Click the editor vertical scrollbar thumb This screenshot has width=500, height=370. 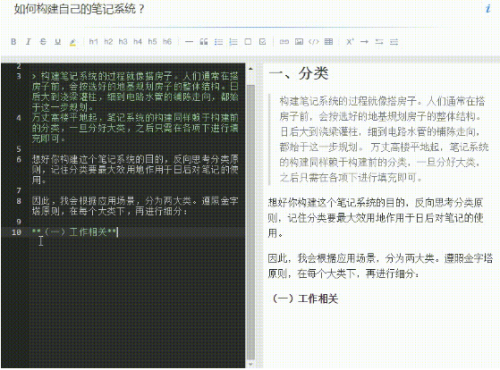click(251, 222)
